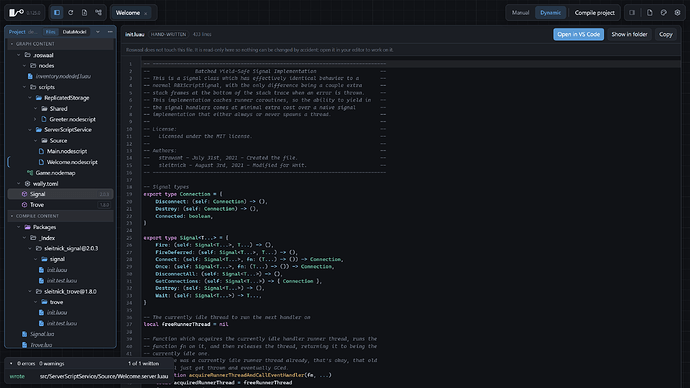
Task: Collapse the nodes folder chevron
Action: 24,66
